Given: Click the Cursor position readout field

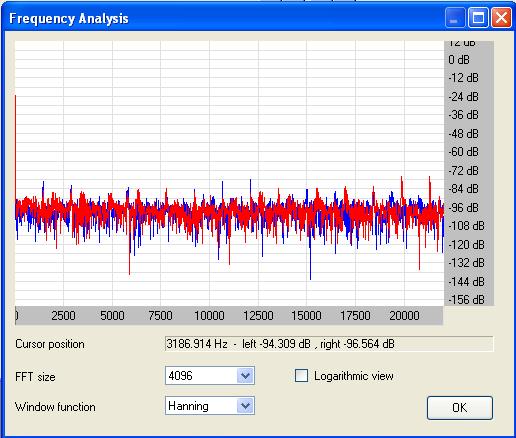Looking at the screenshot, I should 329,344.
